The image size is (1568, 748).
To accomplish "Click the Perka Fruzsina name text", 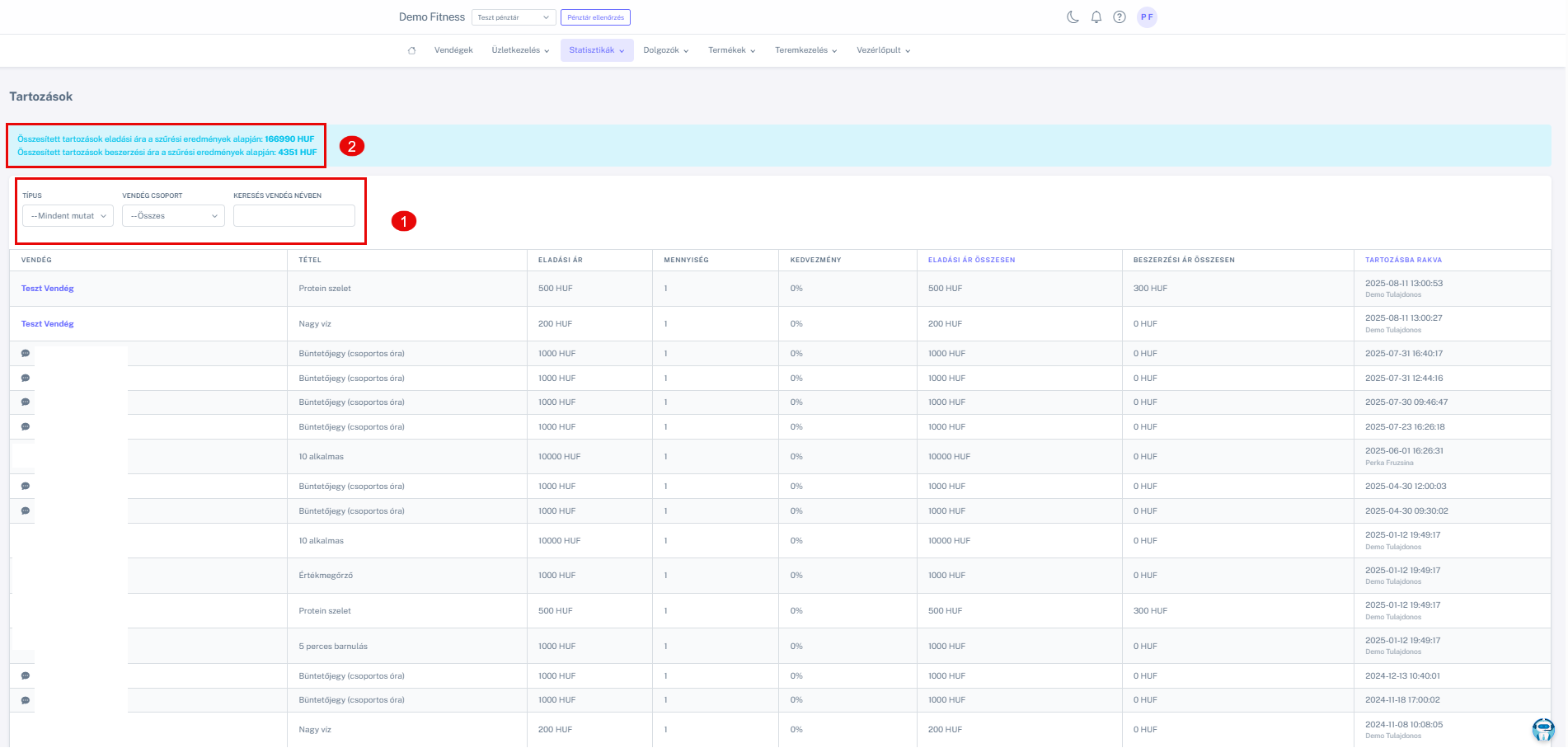I will pyautogui.click(x=1389, y=463).
